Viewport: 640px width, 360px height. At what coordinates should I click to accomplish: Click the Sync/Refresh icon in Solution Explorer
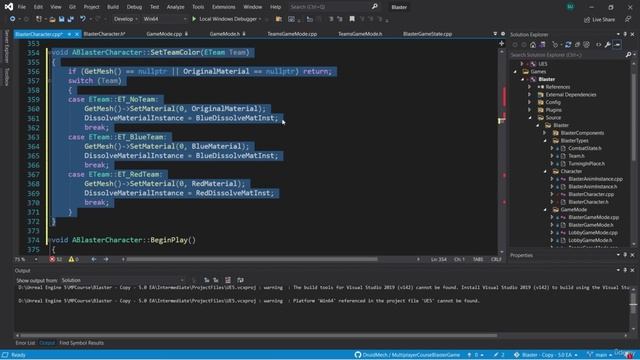coord(568,44)
